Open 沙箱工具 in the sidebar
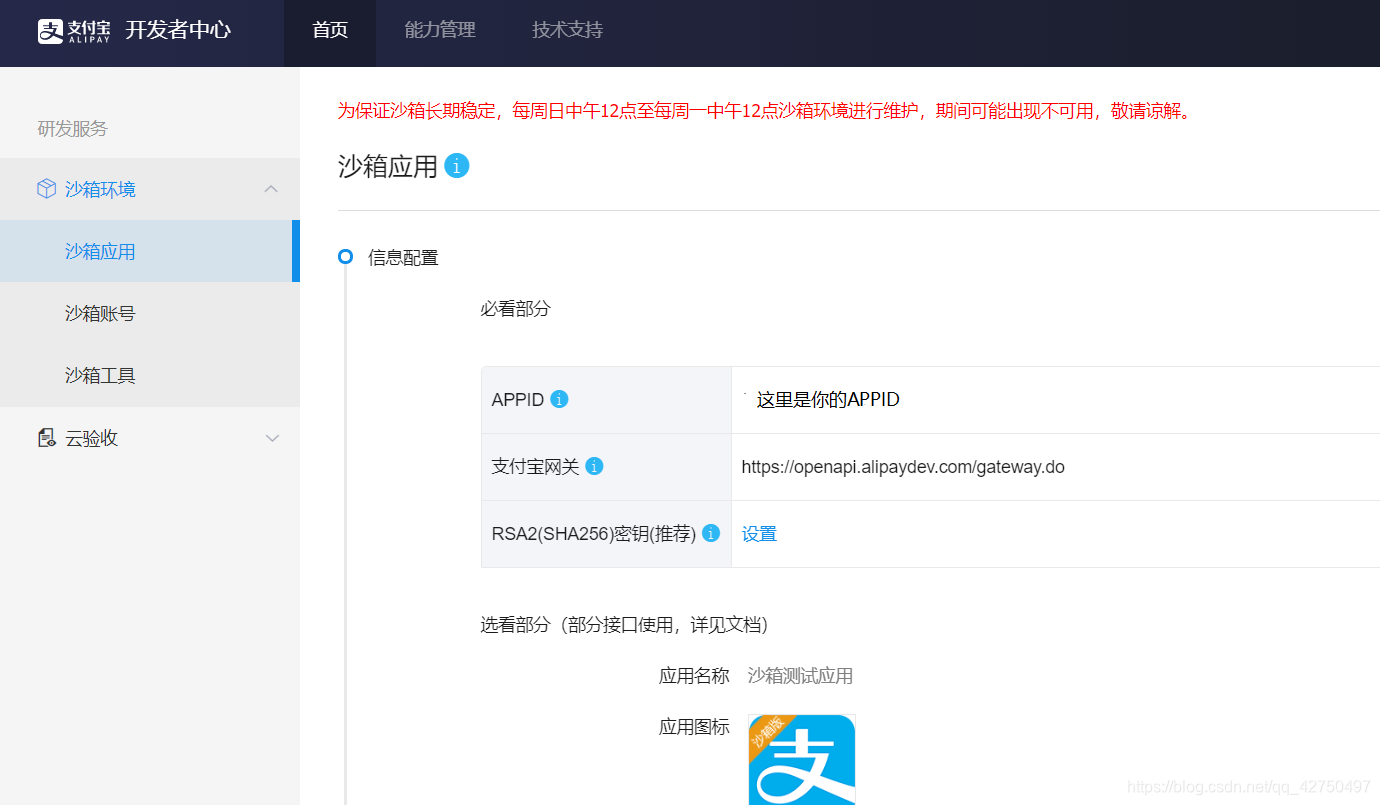 point(150,375)
